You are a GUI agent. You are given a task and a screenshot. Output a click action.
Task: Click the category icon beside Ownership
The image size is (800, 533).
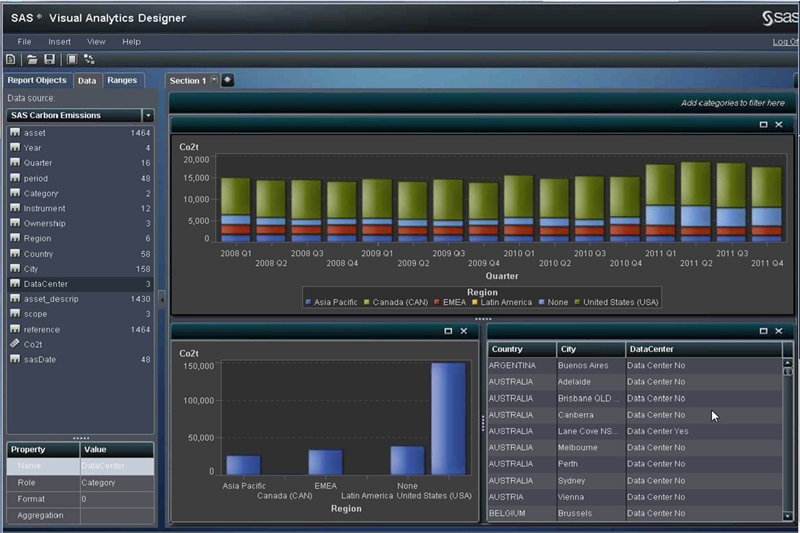tap(15, 223)
